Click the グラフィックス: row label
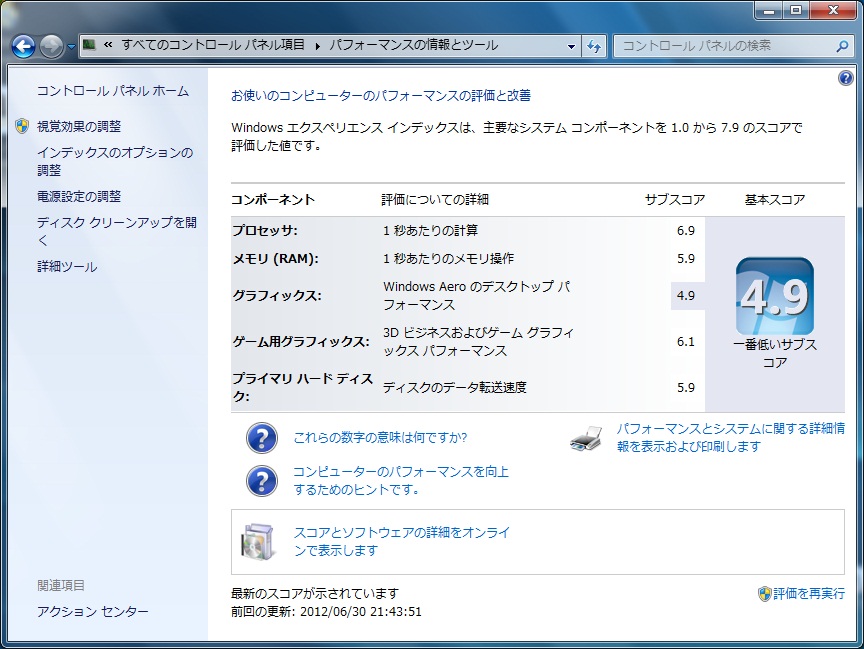The width and height of the screenshot is (864, 649). pyautogui.click(x=277, y=296)
